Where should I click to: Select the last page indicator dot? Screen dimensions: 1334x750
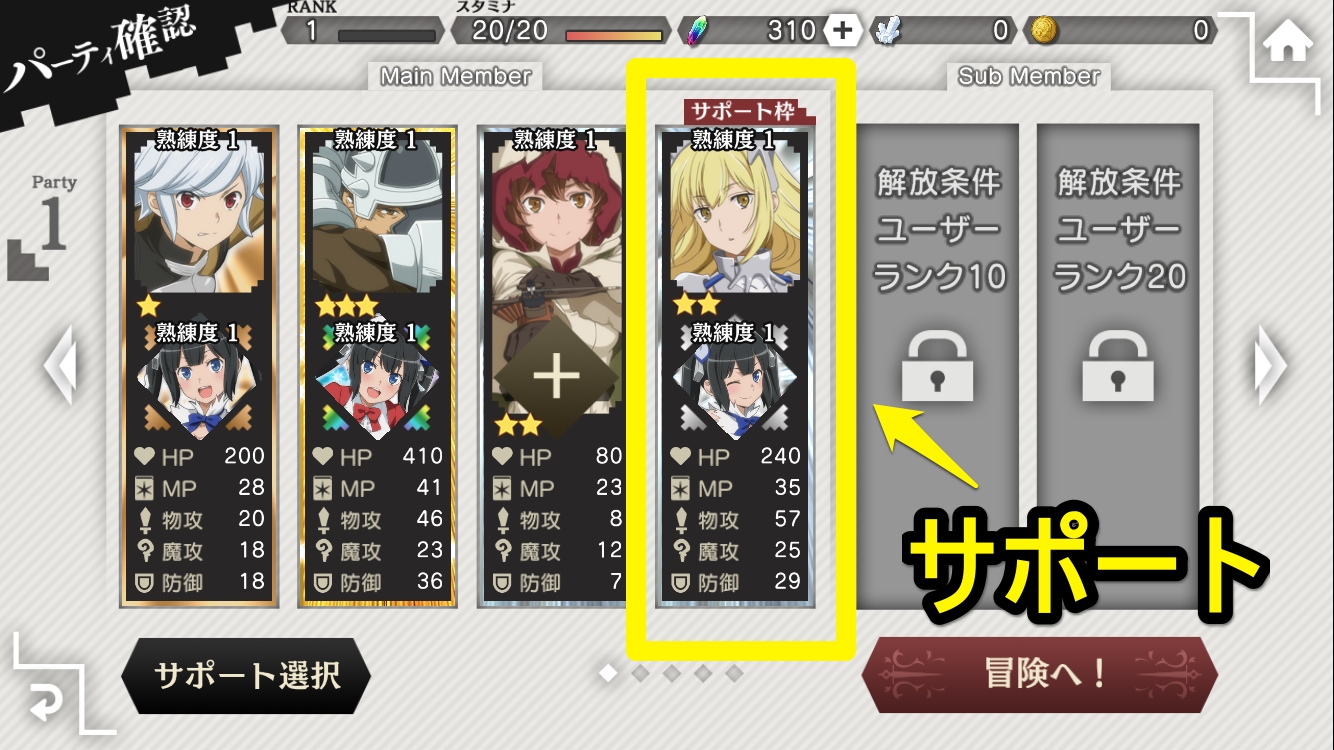click(x=734, y=674)
